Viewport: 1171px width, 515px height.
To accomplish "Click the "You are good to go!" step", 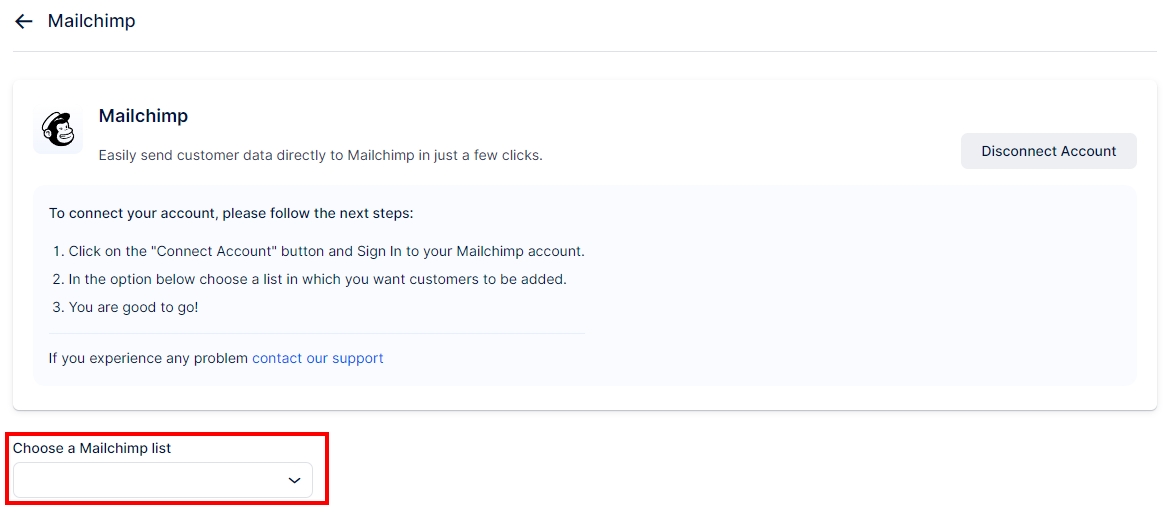I will click(133, 307).
